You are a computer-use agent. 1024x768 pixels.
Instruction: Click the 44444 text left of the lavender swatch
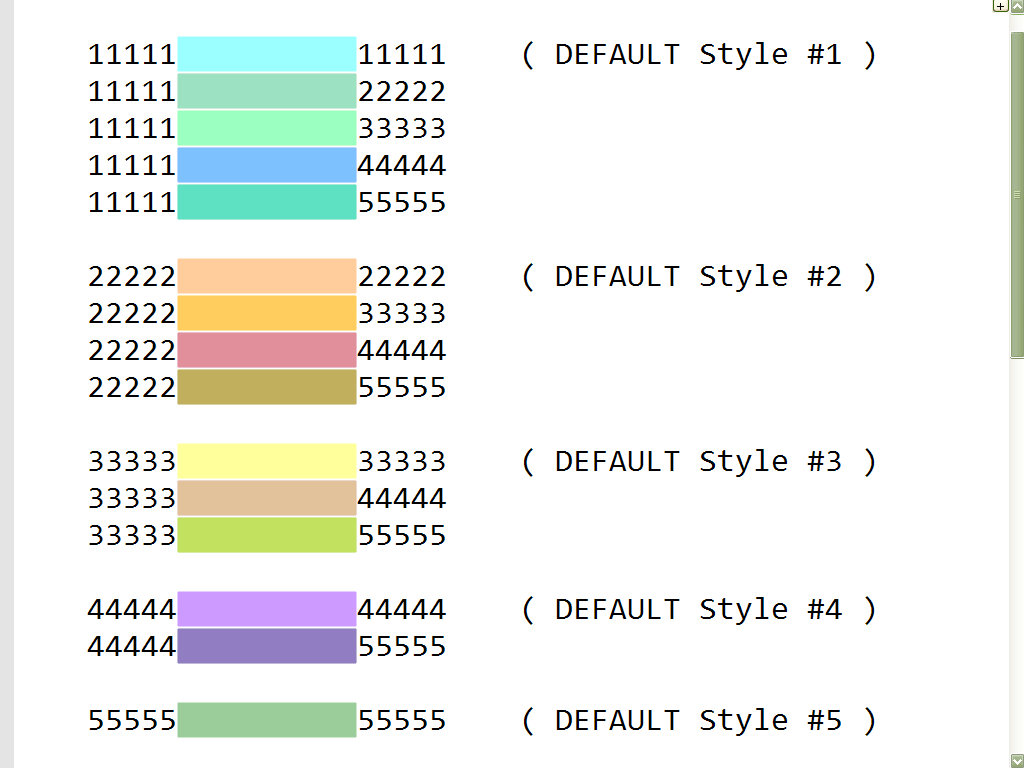click(x=132, y=610)
